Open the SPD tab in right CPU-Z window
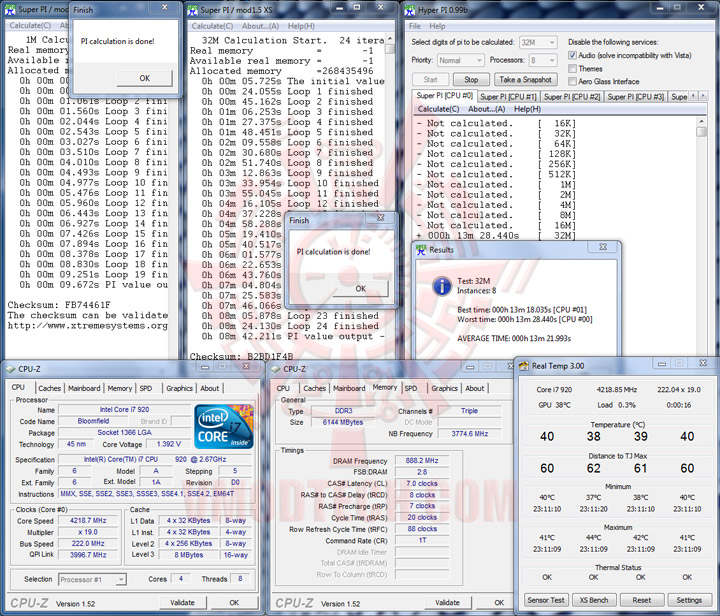This screenshot has height=616, width=720. coord(411,388)
